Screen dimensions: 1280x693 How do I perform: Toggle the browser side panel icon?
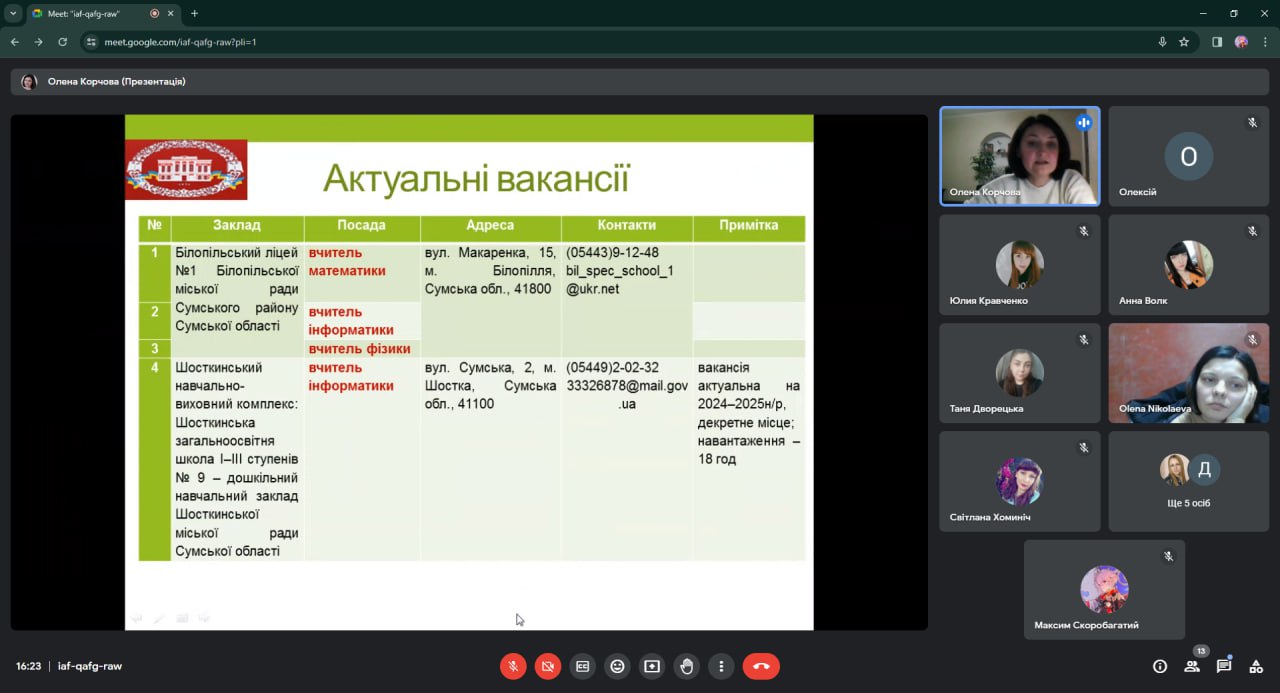point(1217,42)
